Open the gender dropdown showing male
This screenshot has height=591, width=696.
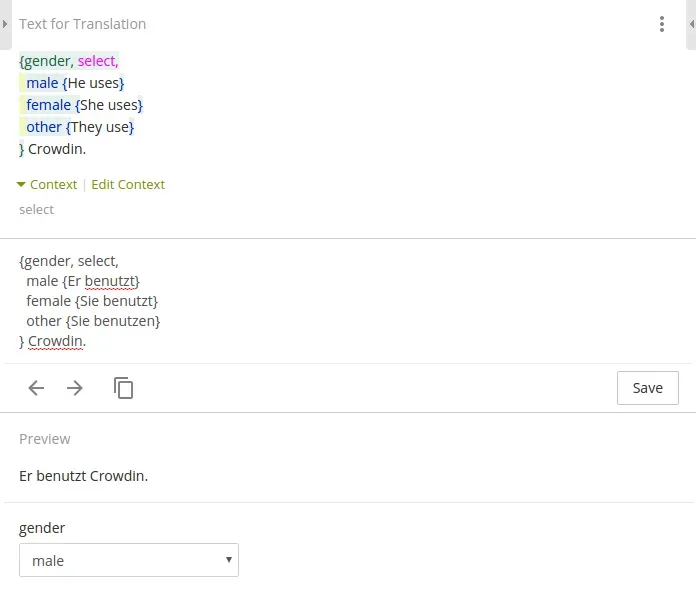click(x=128, y=561)
